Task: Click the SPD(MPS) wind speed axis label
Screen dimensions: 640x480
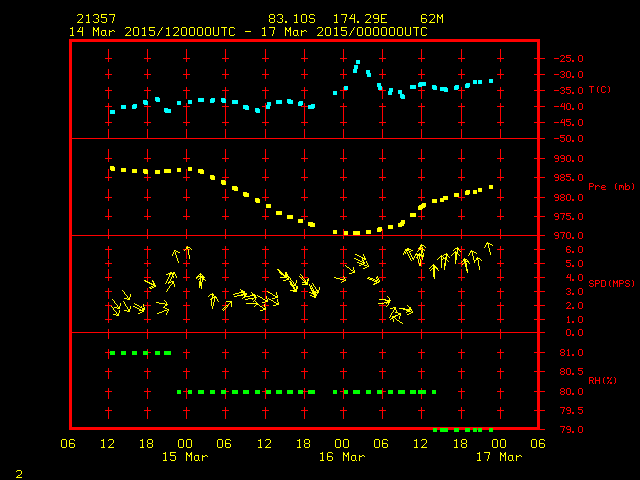Action: [x=611, y=283]
